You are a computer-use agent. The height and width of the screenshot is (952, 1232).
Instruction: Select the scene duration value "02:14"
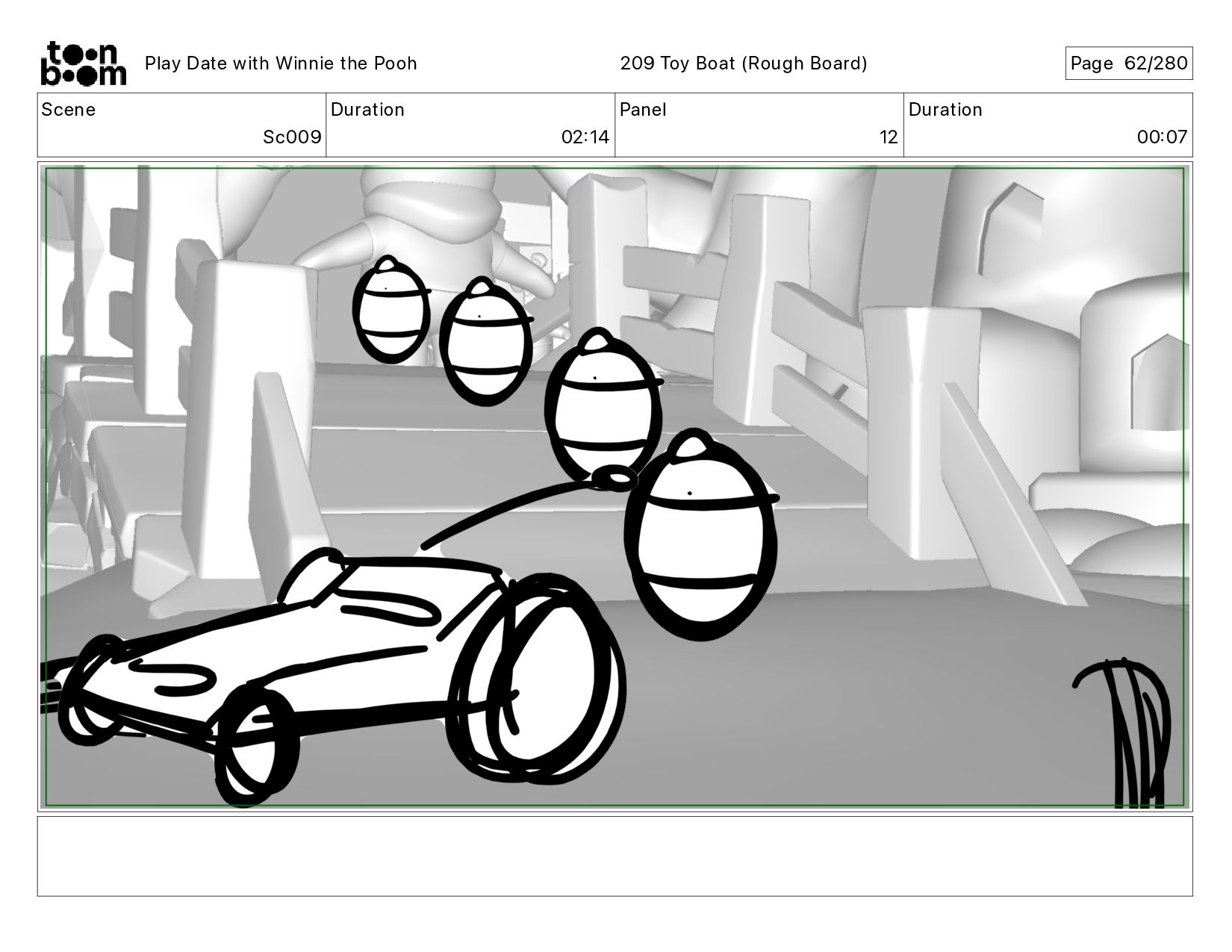585,137
